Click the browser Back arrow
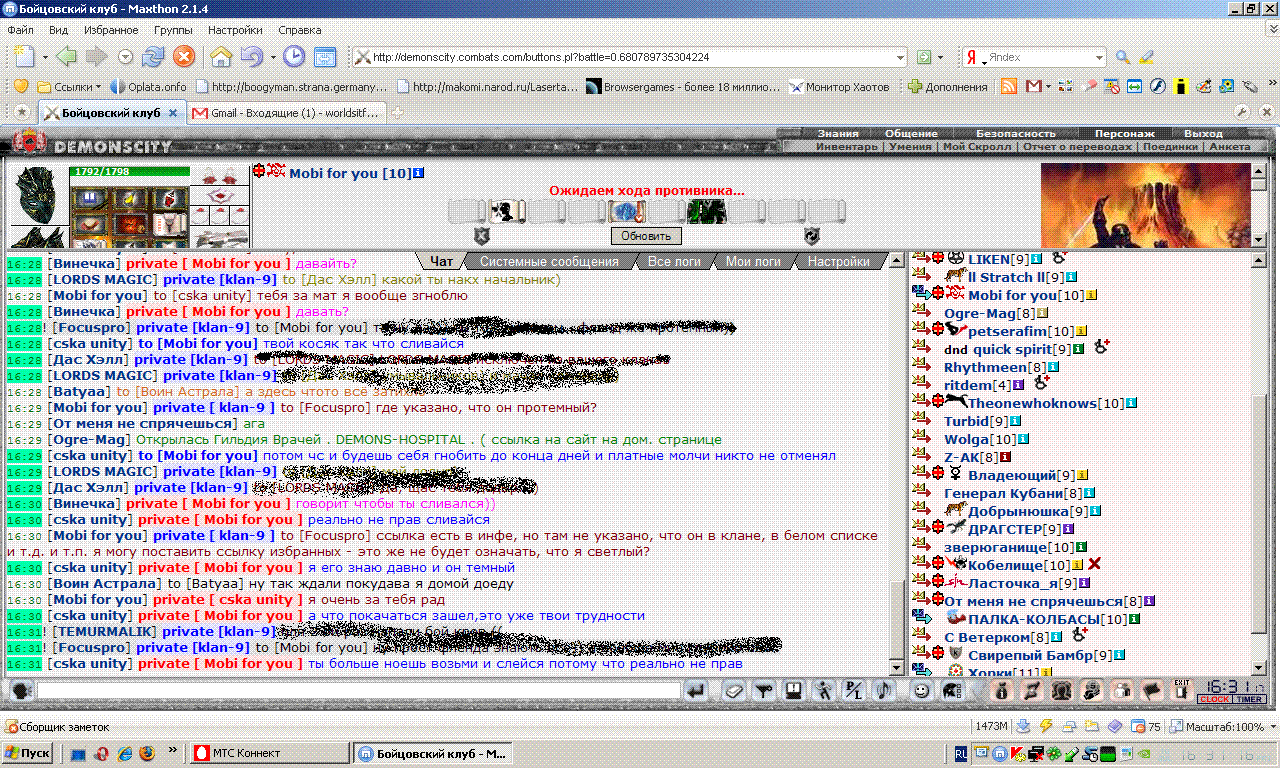1280x768 pixels. point(67,57)
